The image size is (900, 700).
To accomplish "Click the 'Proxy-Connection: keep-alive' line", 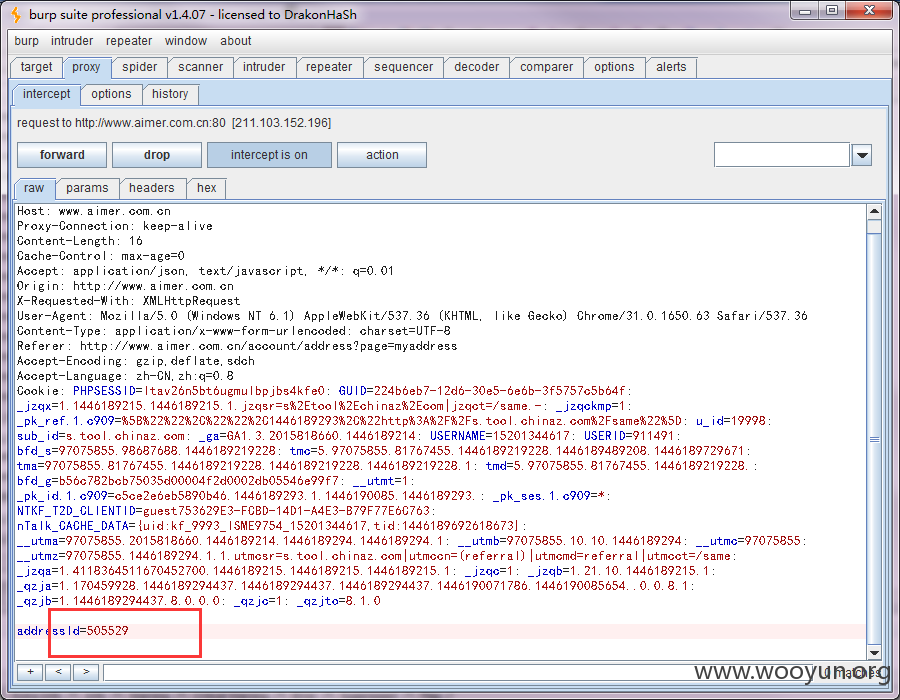I will [x=115, y=226].
